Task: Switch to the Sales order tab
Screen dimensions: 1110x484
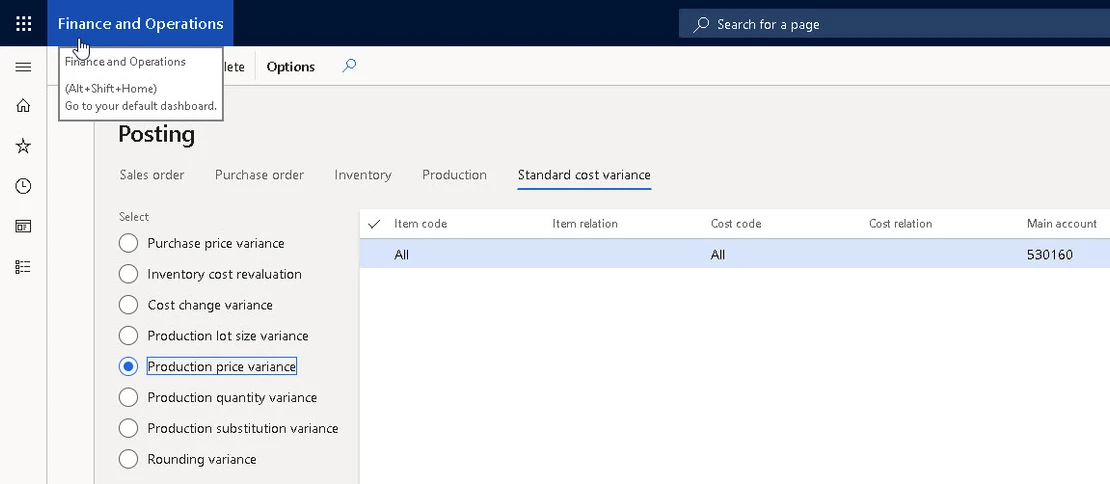Action: click(151, 175)
